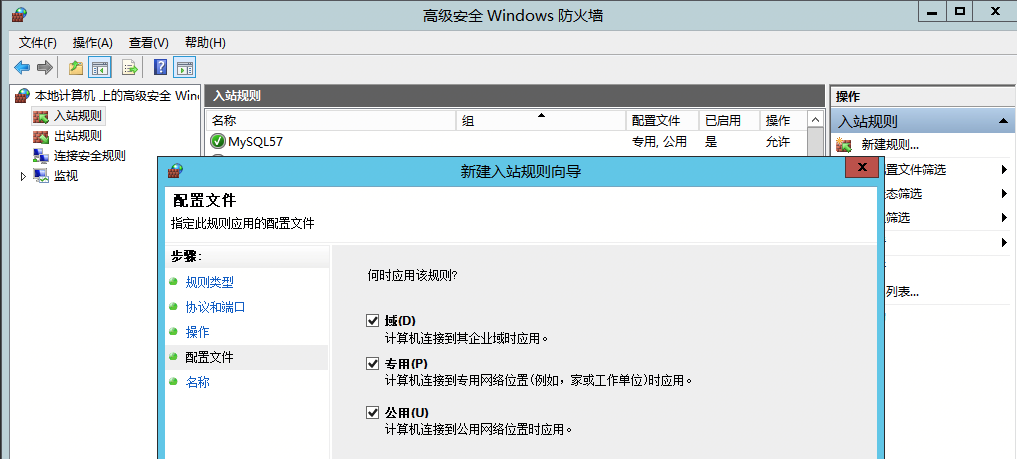Click the green checkmark icon beside MySQL57

coord(217,141)
